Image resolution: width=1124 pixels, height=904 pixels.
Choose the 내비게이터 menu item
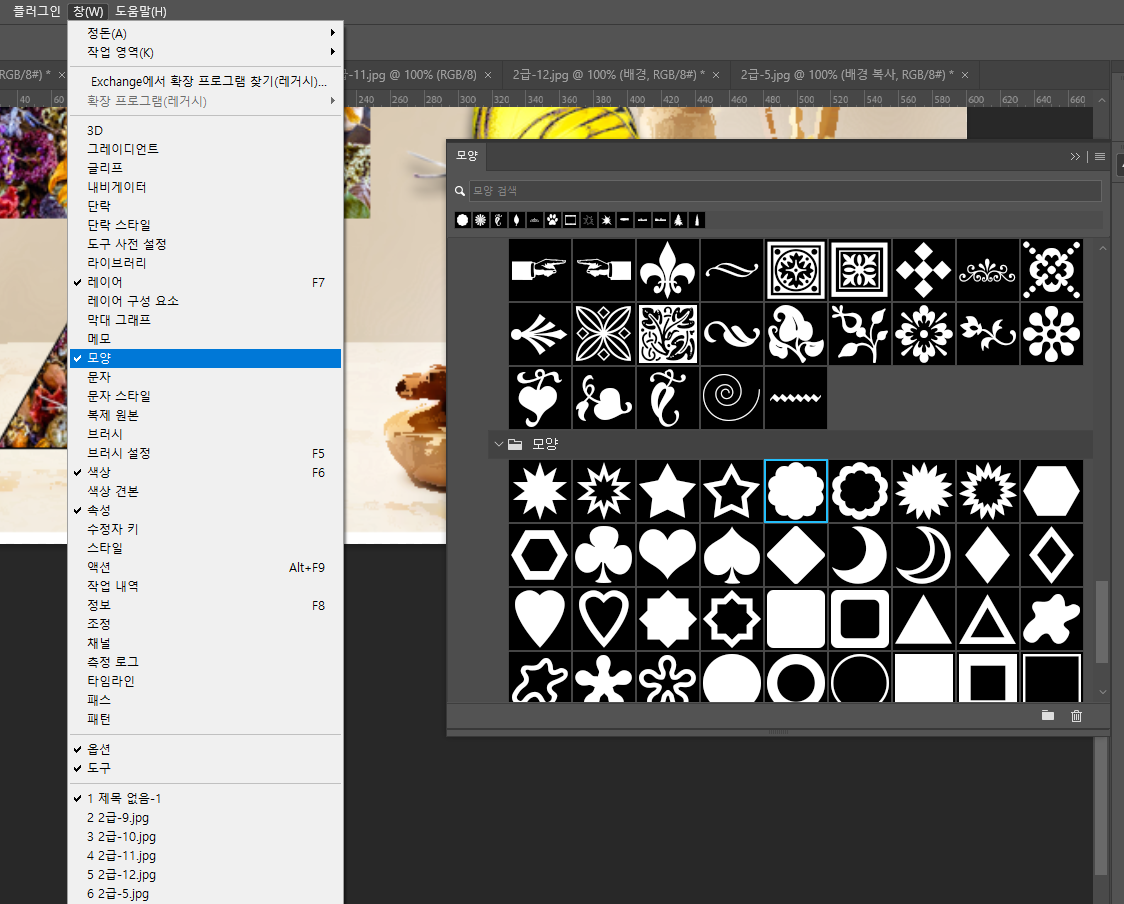tap(204, 187)
